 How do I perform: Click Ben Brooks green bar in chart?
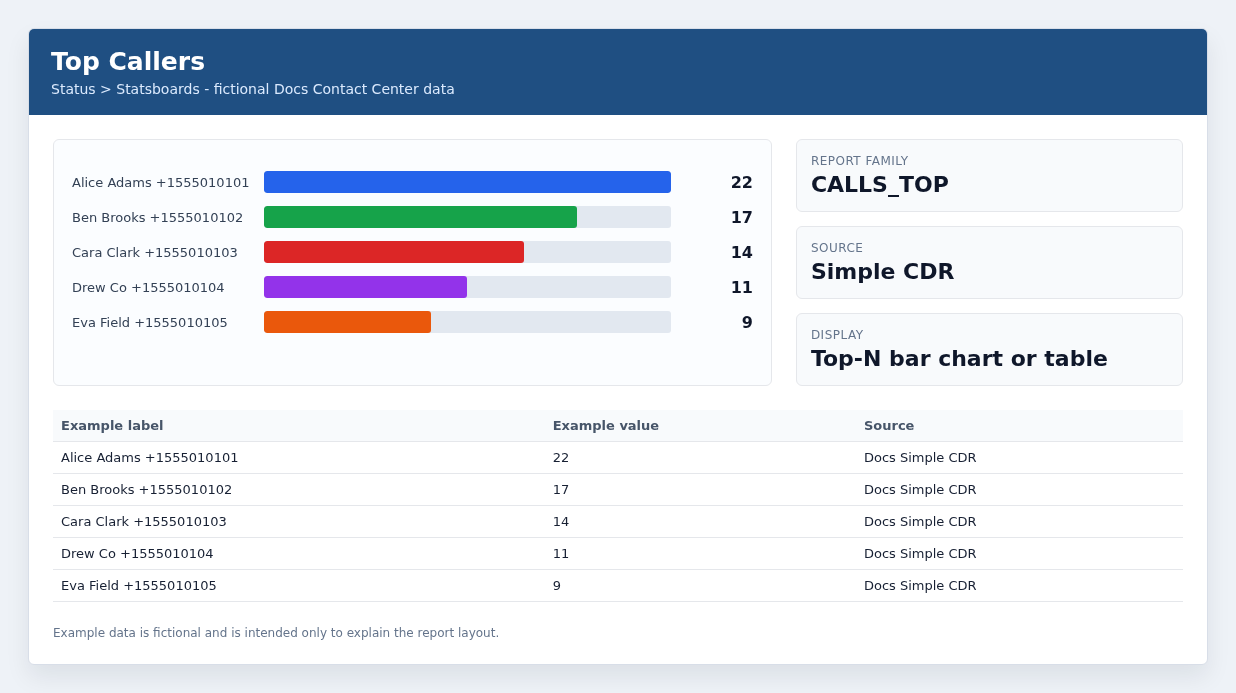tap(420, 217)
